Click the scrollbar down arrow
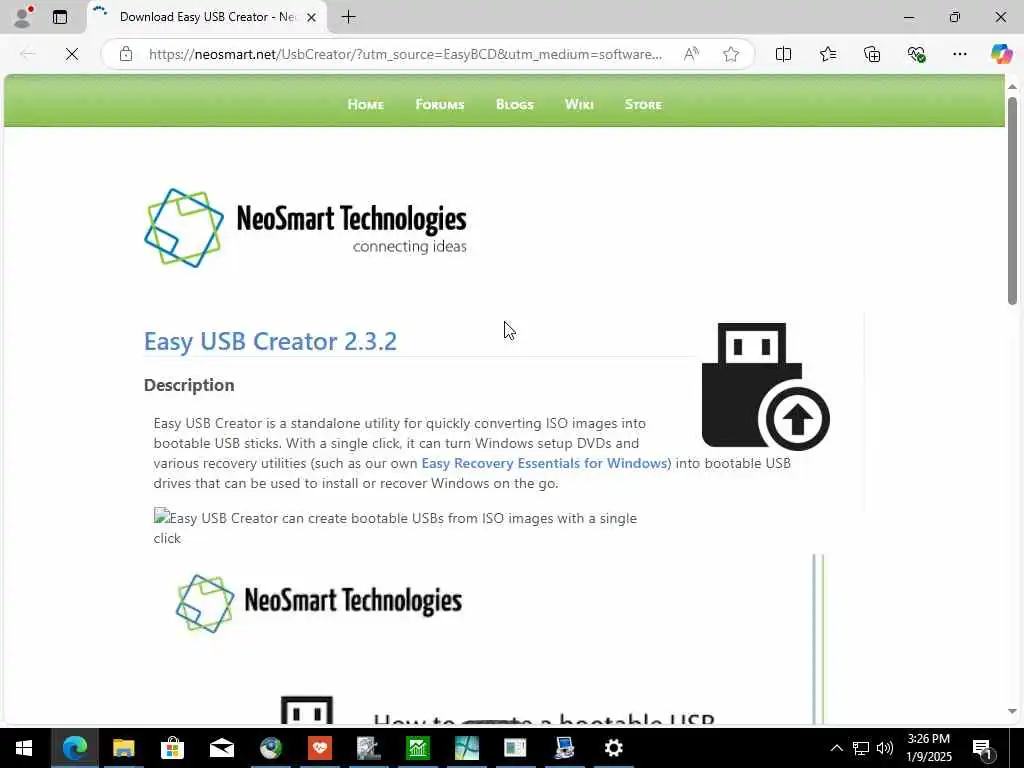Screen dimensions: 1024x768 (x=1012, y=712)
